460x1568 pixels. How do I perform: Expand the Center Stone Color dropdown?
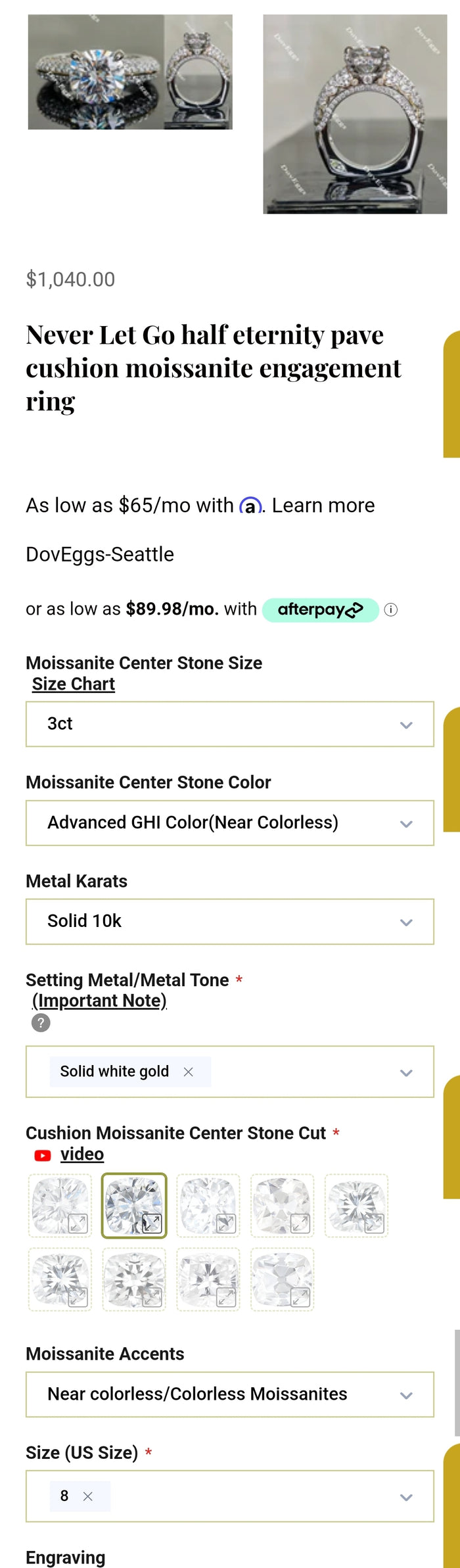pyautogui.click(x=230, y=822)
